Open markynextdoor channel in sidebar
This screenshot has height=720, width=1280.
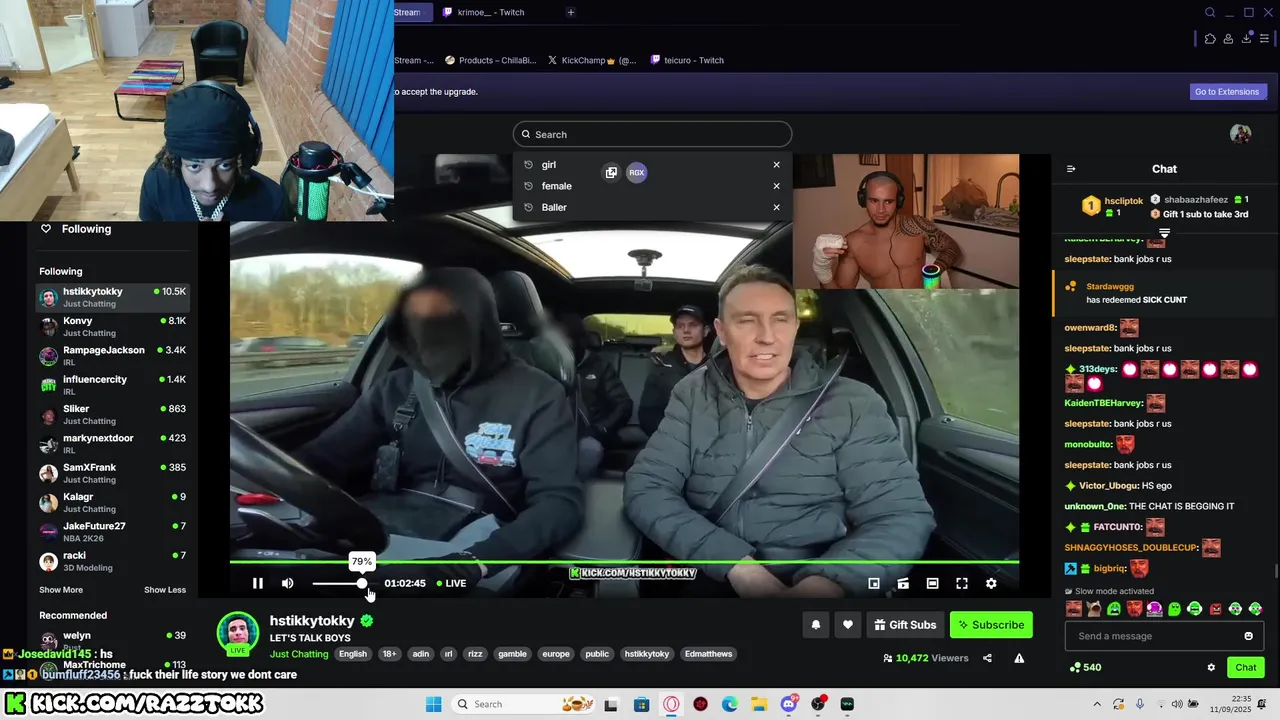click(x=113, y=444)
